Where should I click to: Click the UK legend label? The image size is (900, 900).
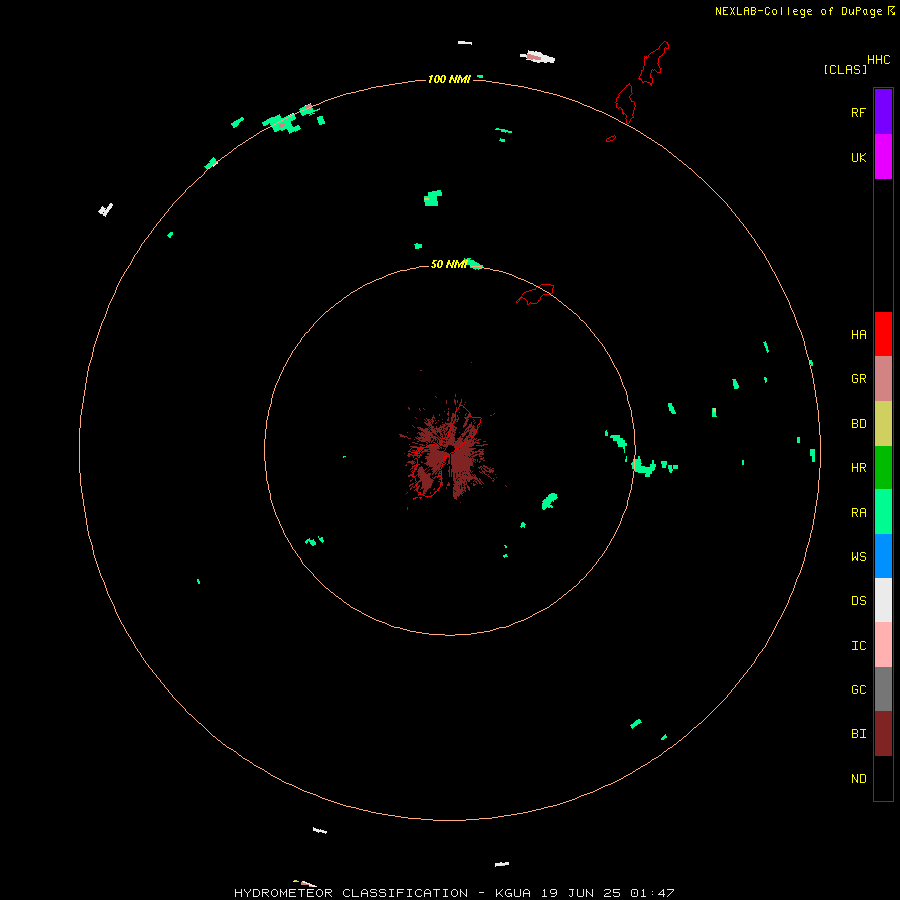tap(858, 157)
